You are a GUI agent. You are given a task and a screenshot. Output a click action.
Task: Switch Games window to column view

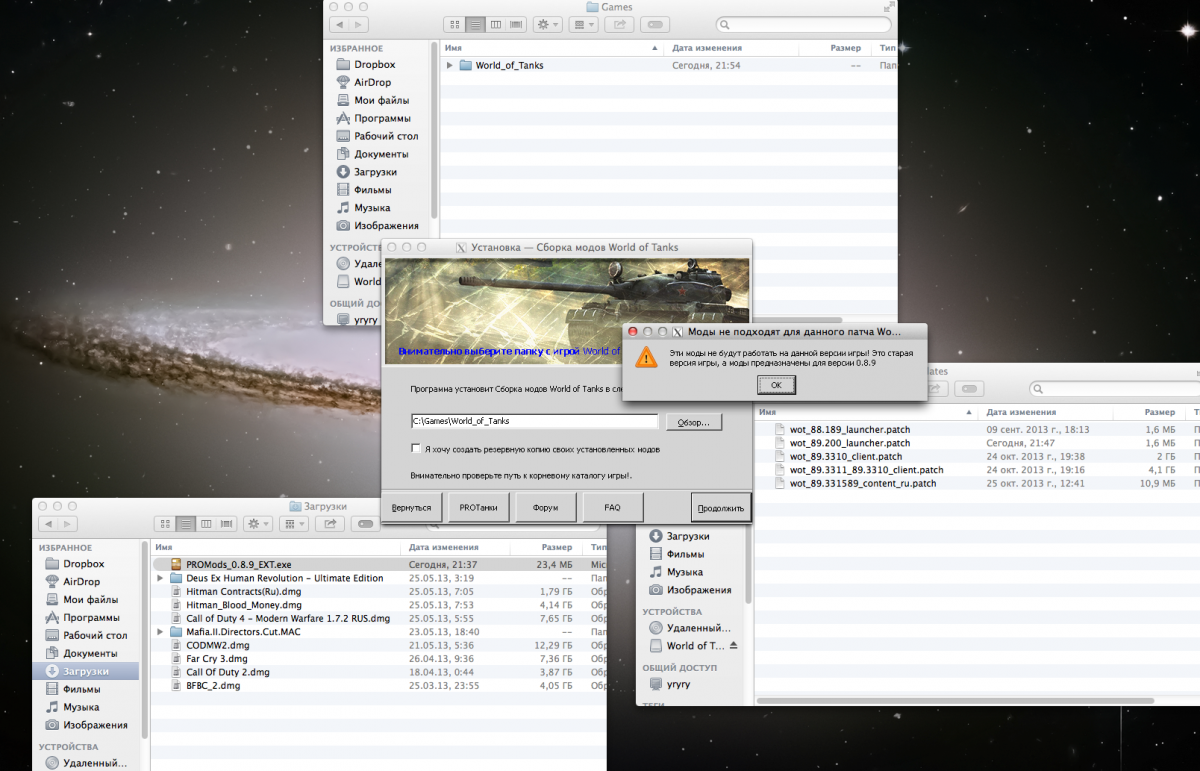coord(495,24)
